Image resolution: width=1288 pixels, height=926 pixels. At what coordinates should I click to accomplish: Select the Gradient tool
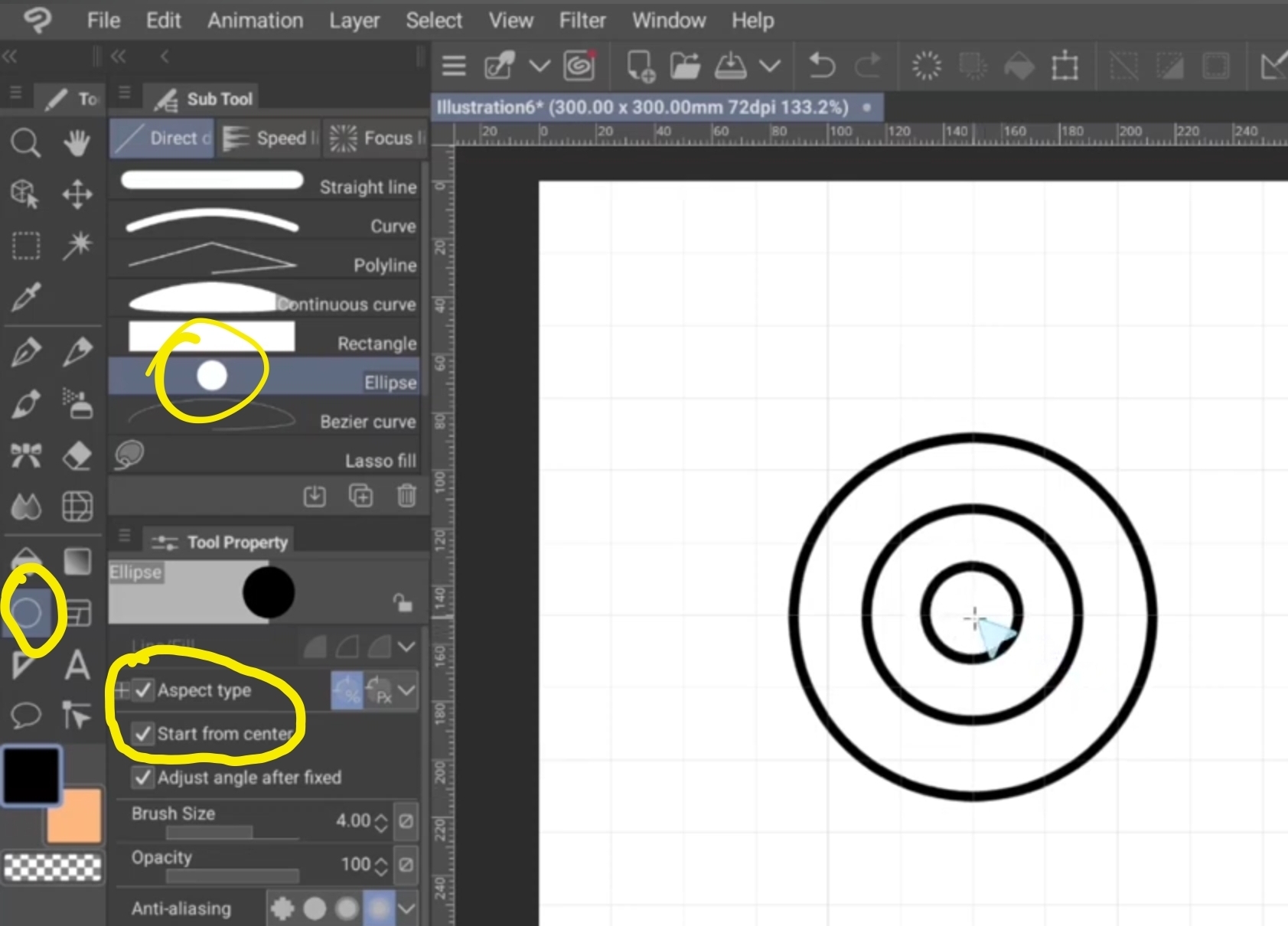point(77,561)
